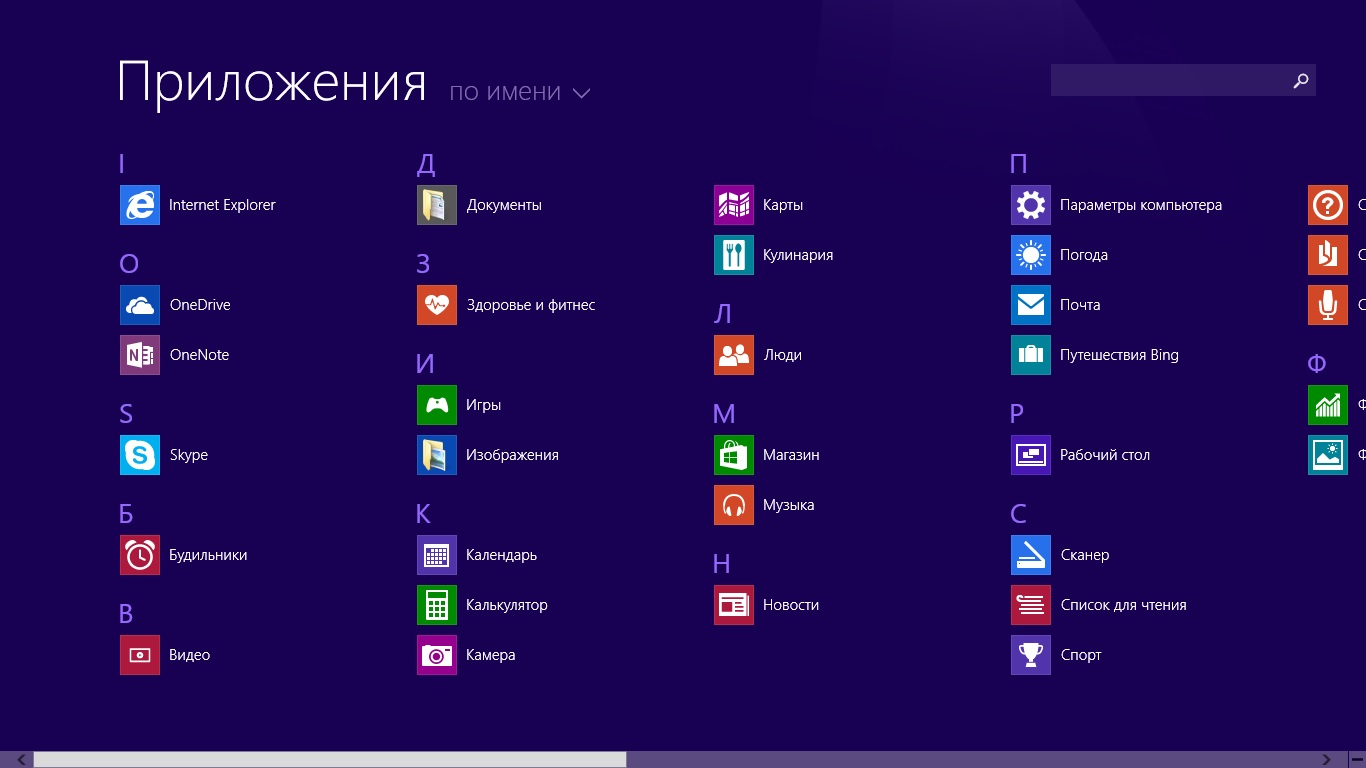
Task: Launch the Спорт app
Action: (x=1057, y=655)
